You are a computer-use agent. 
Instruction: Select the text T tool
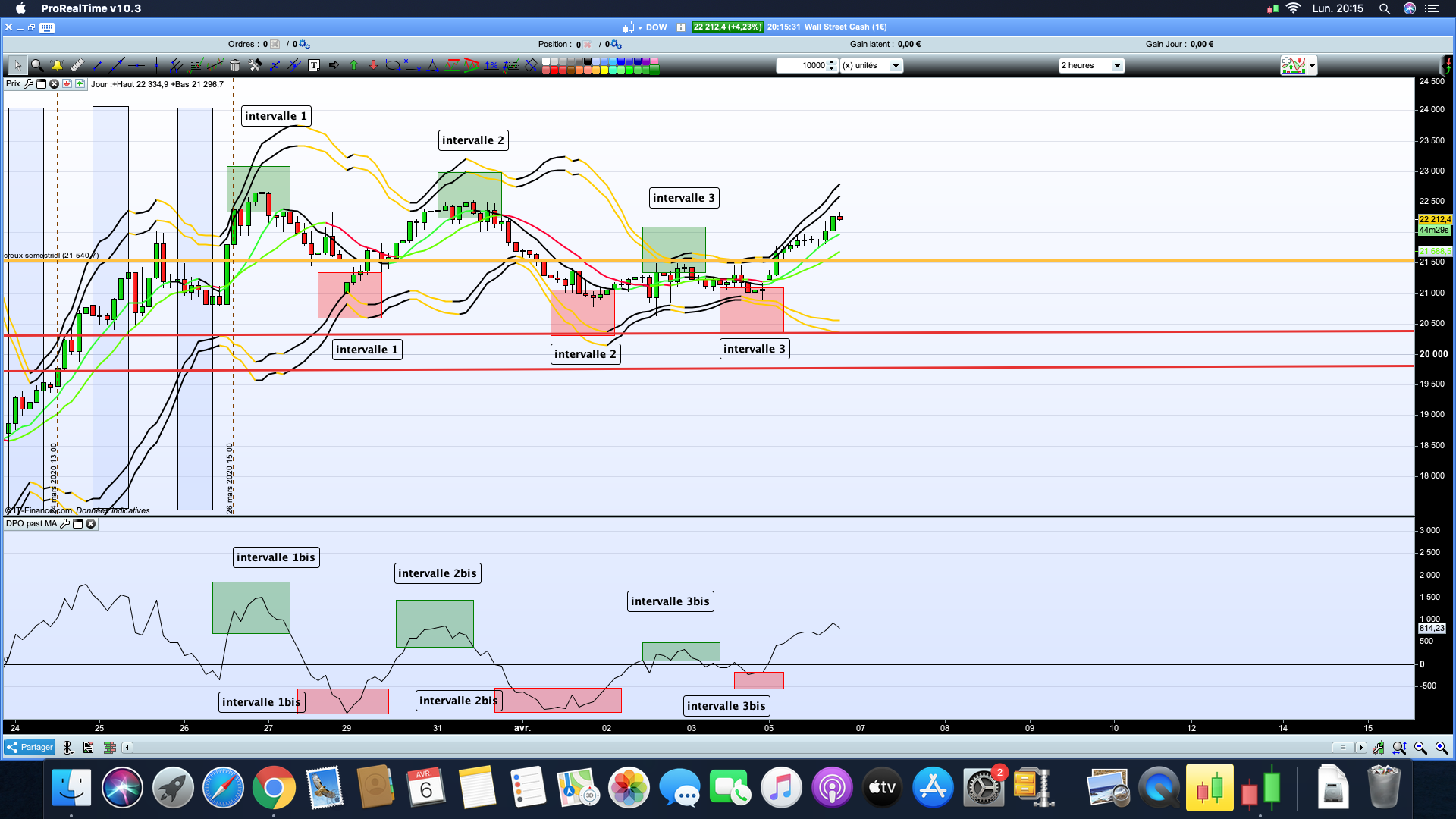pyautogui.click(x=314, y=66)
